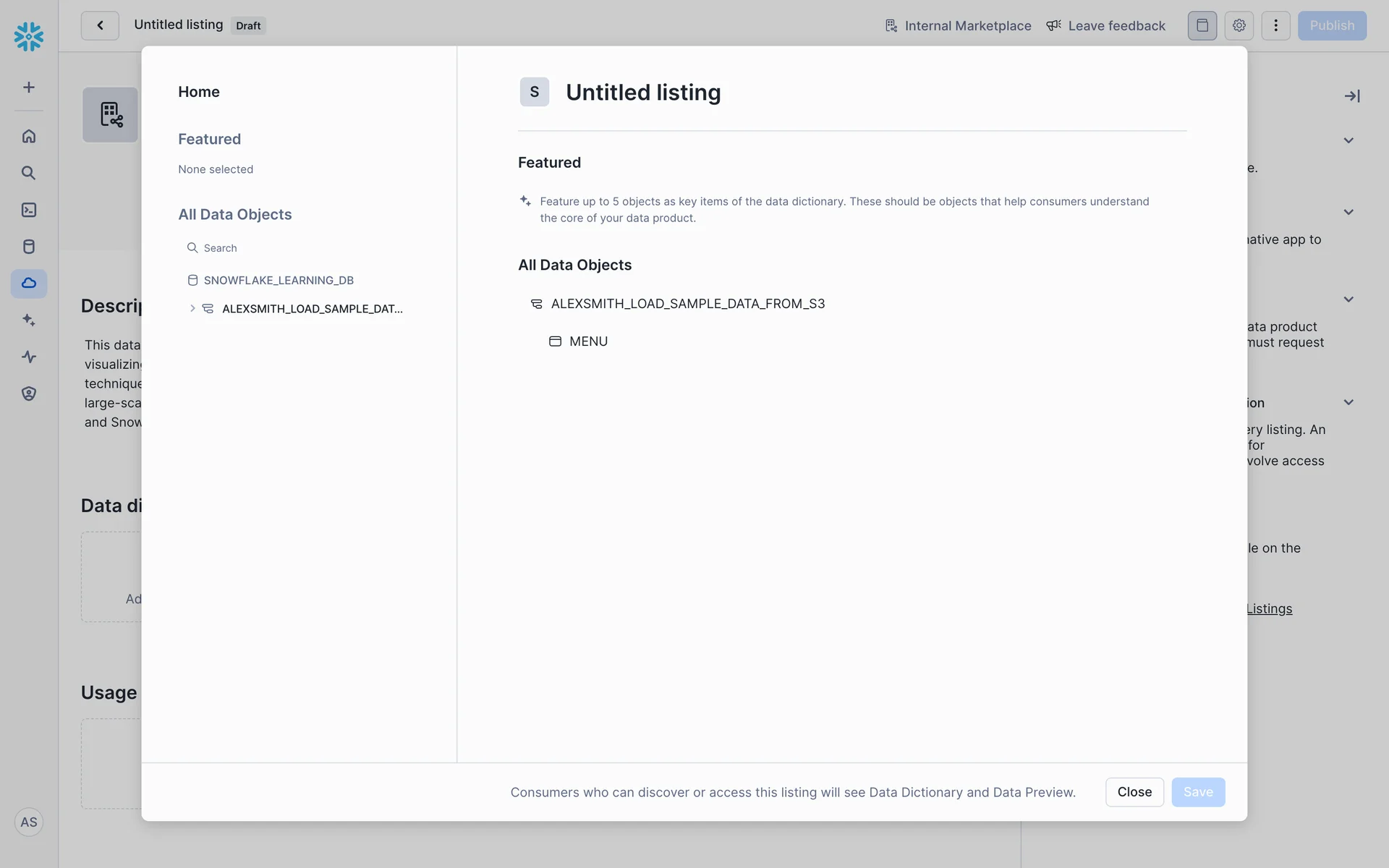Open the Home icon in sidebar

29,136
